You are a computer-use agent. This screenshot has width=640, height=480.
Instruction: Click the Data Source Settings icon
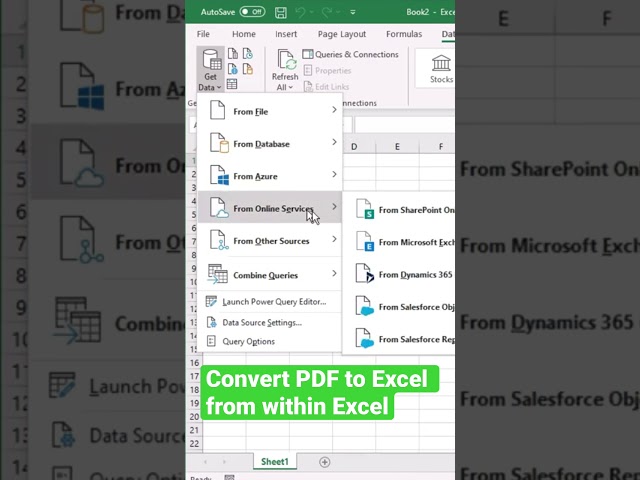coord(211,322)
